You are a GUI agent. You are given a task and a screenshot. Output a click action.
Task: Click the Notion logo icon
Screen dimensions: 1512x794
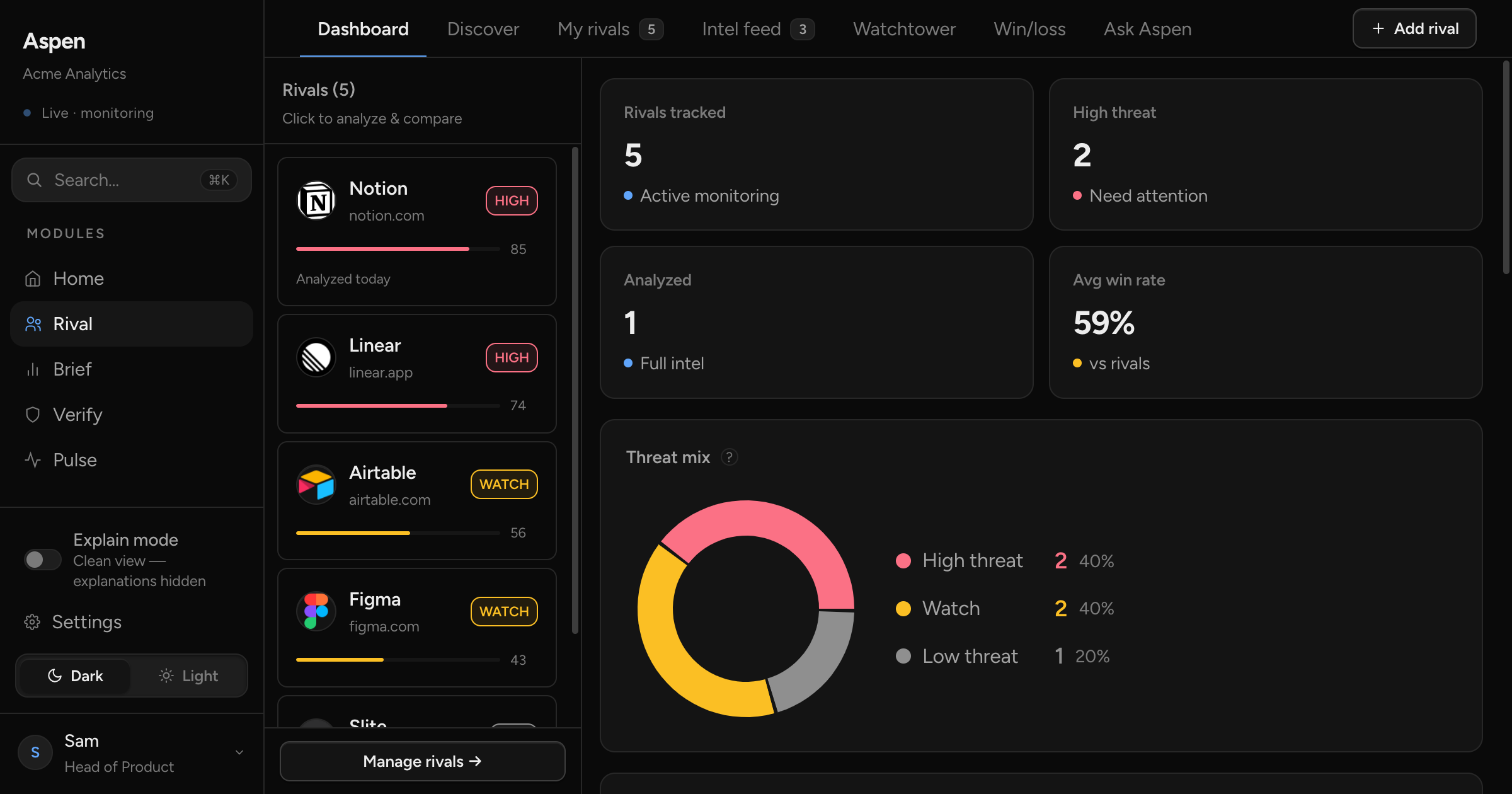[x=316, y=201]
